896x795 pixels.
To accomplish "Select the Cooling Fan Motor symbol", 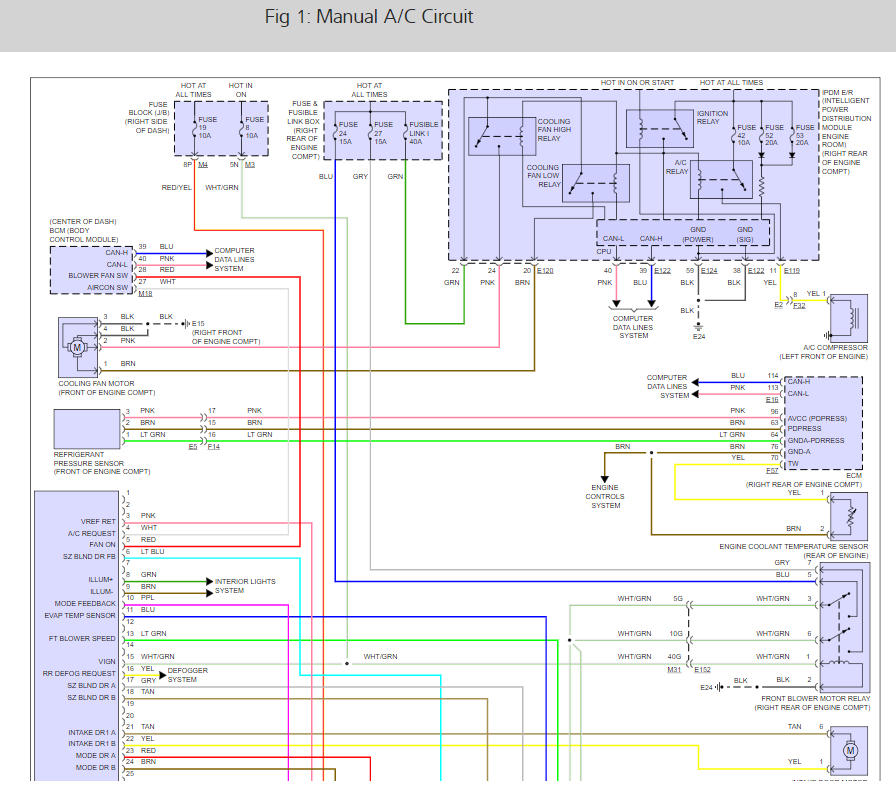I will pyautogui.click(x=78, y=345).
